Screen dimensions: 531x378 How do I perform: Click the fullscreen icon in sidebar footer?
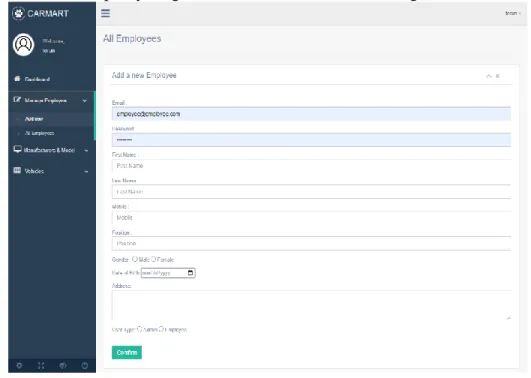tap(41, 365)
